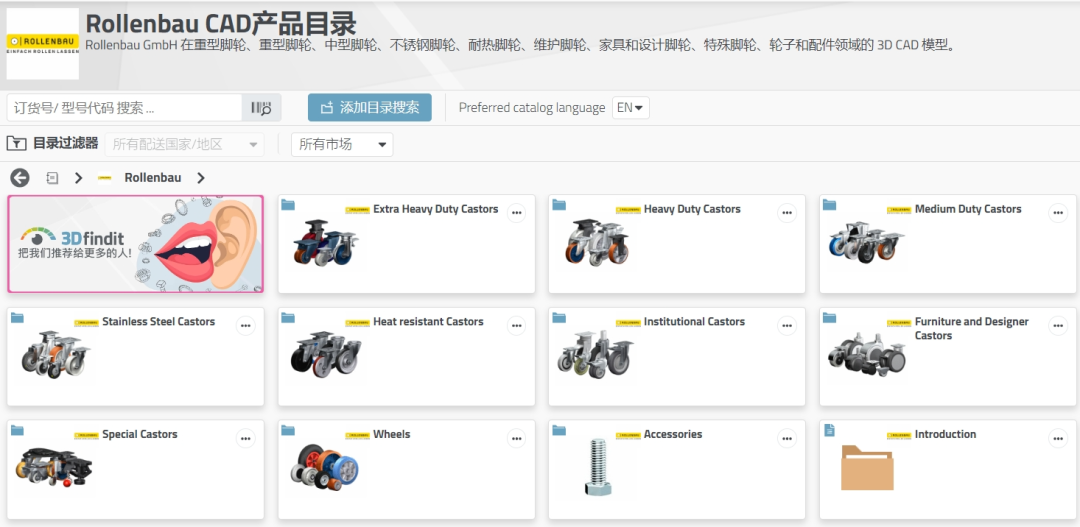Screen dimensions: 1080x527
Task: Click the 添加目录搜索 button
Action: (370, 107)
